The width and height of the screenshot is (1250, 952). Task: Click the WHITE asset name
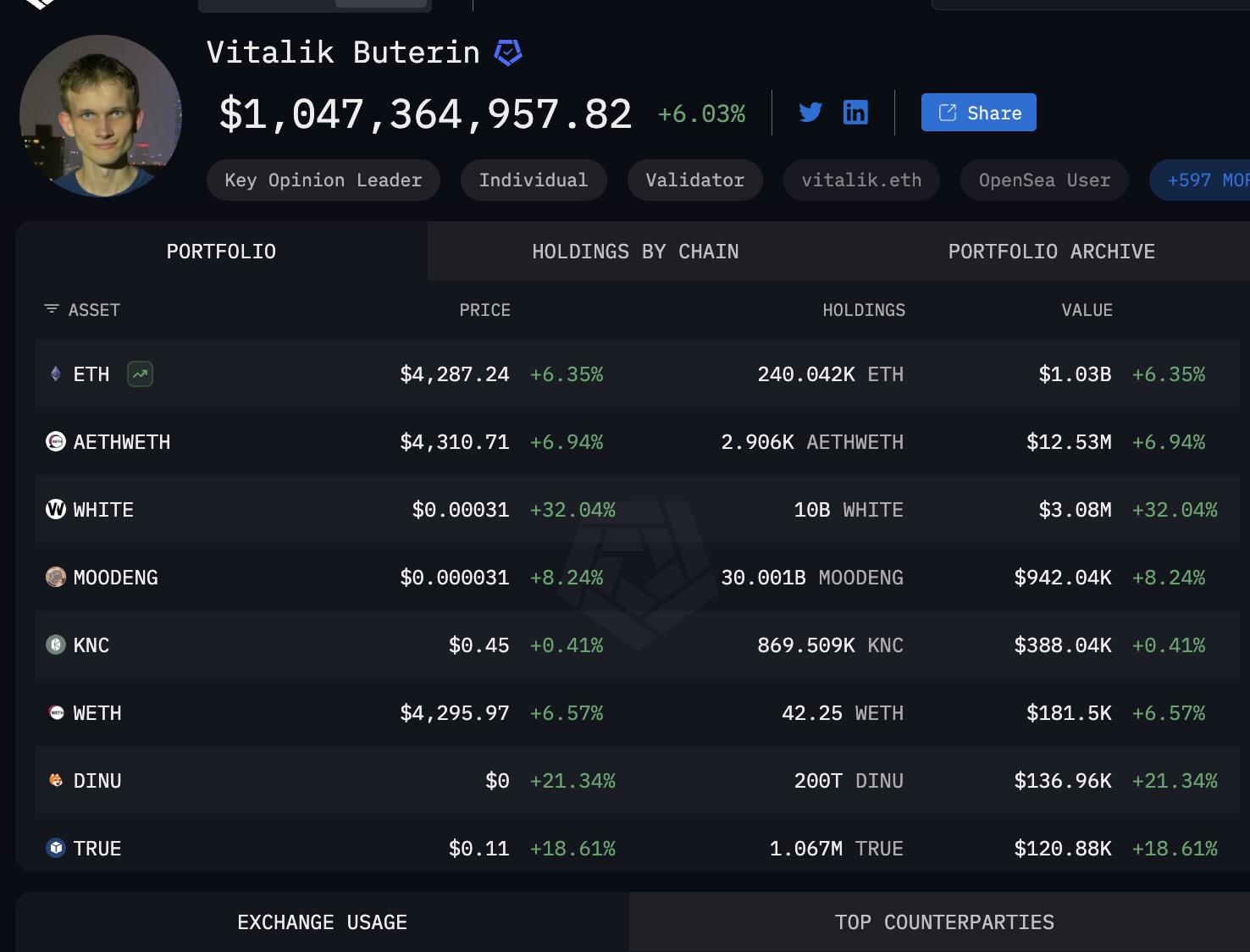[103, 510]
